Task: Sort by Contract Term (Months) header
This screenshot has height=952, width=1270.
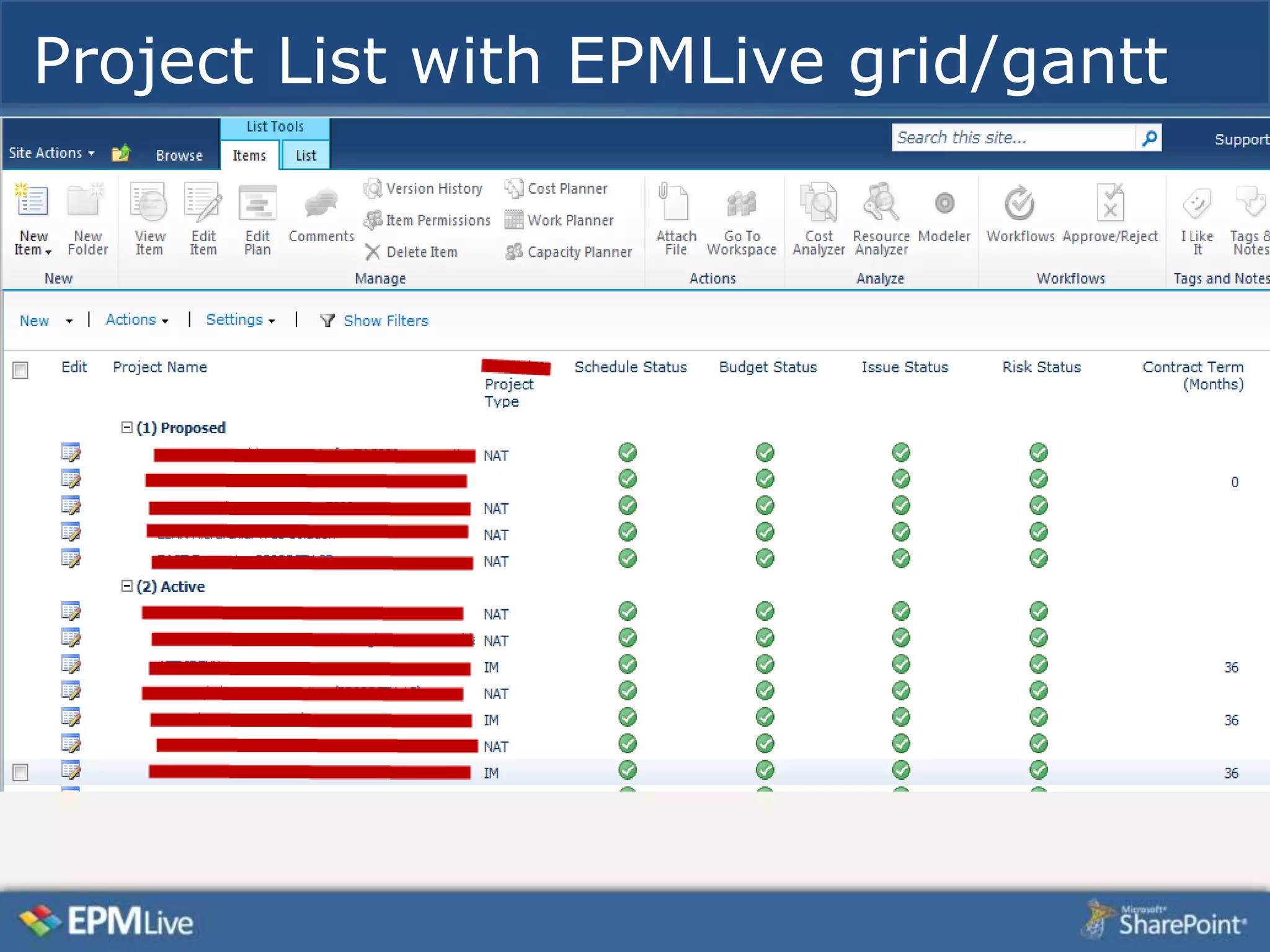Action: [x=1193, y=376]
